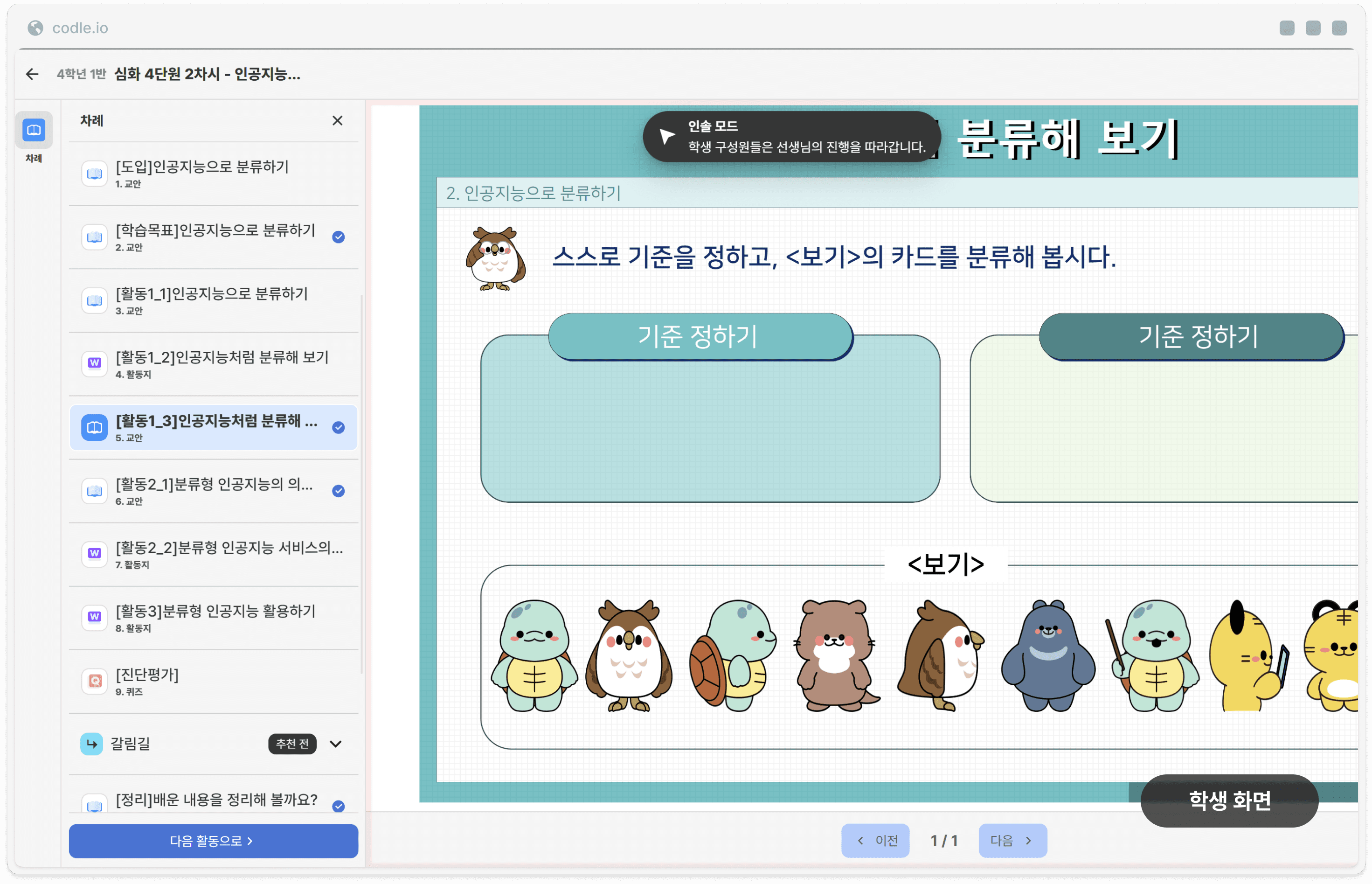
Task: Click the brown beaver character card
Action: tap(836, 654)
